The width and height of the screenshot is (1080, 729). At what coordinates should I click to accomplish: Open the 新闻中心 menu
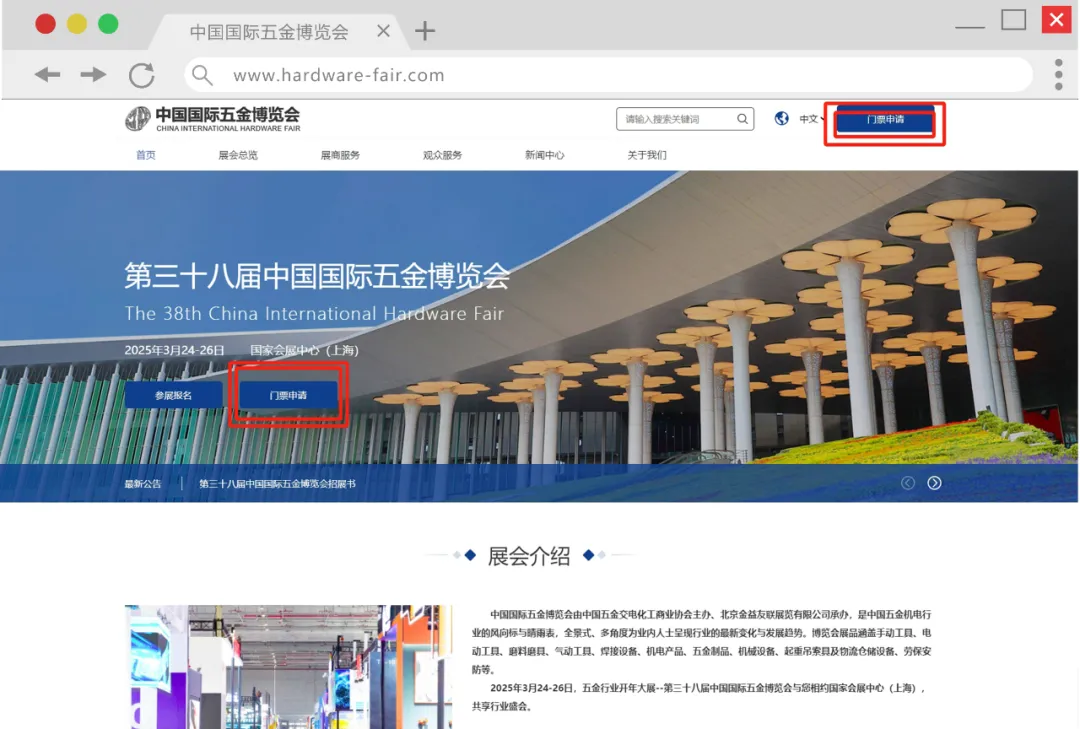(x=544, y=155)
